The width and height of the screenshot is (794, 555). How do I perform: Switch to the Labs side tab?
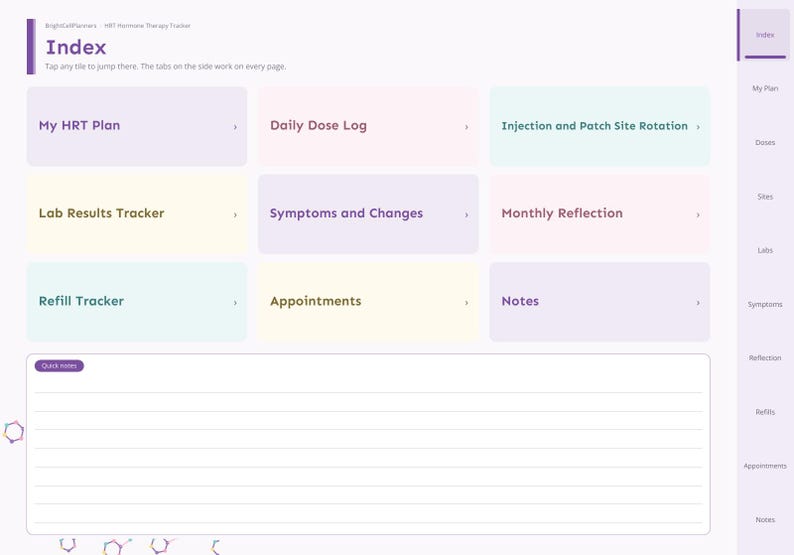coord(765,250)
